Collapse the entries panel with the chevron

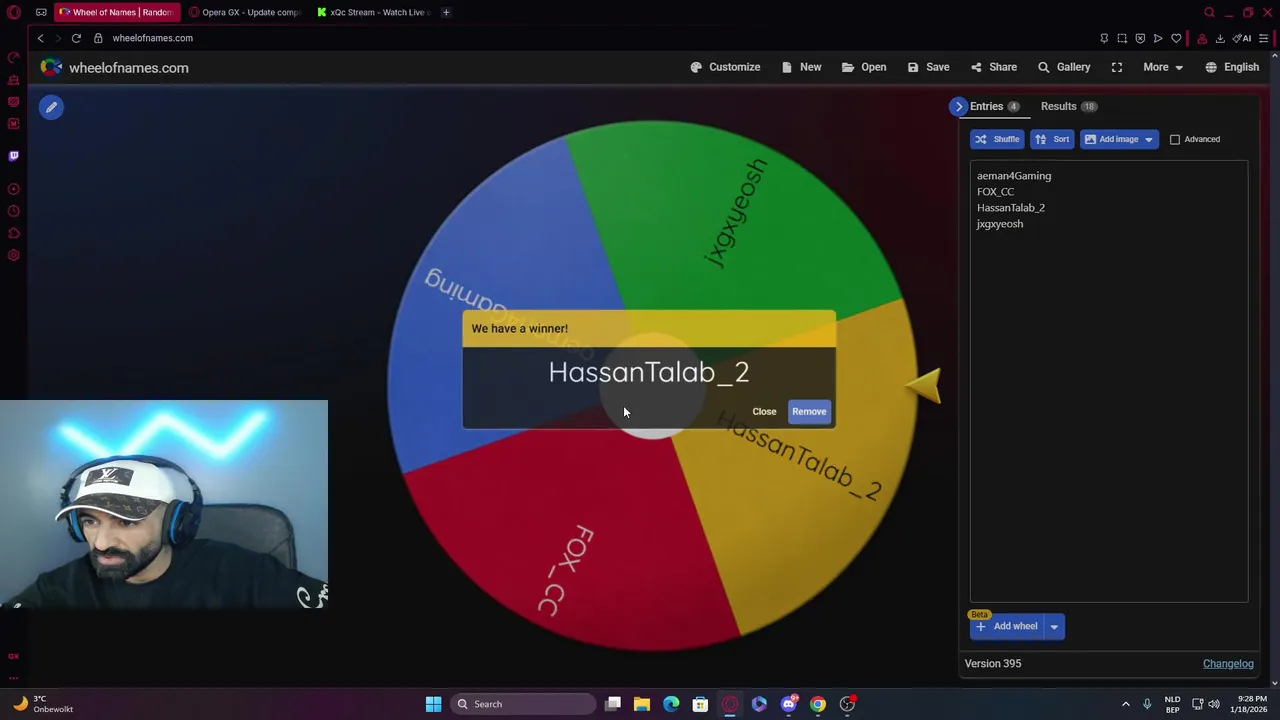coord(959,106)
